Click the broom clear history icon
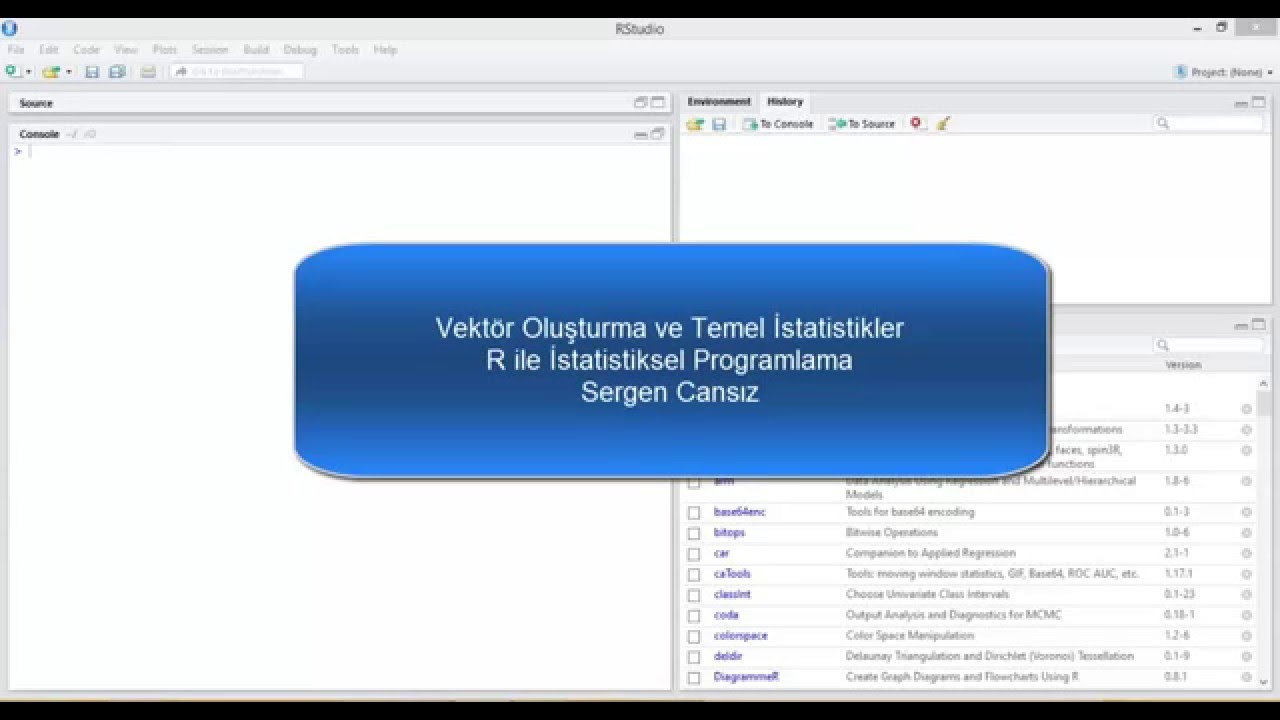 point(943,124)
